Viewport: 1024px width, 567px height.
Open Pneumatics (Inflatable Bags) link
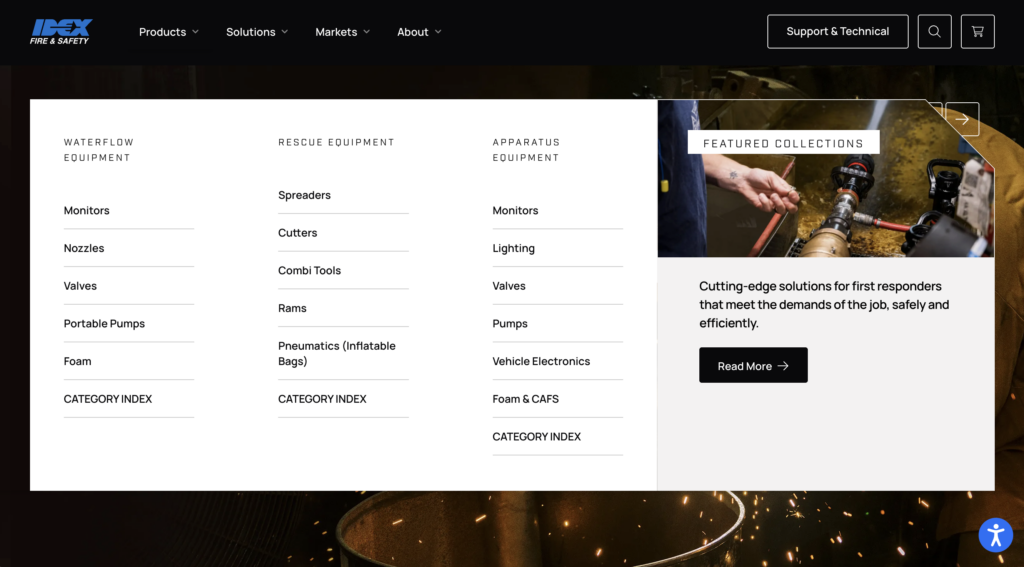coord(336,353)
